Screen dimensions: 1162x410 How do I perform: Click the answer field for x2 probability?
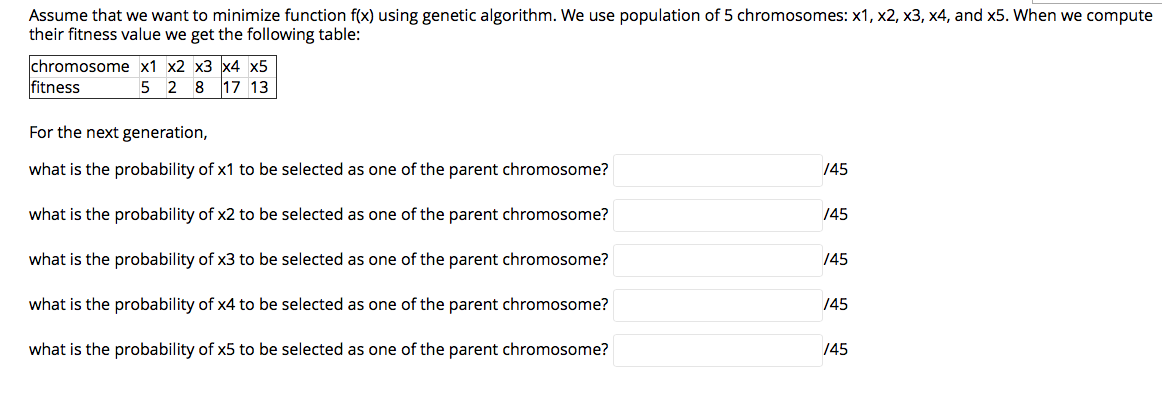(x=718, y=215)
